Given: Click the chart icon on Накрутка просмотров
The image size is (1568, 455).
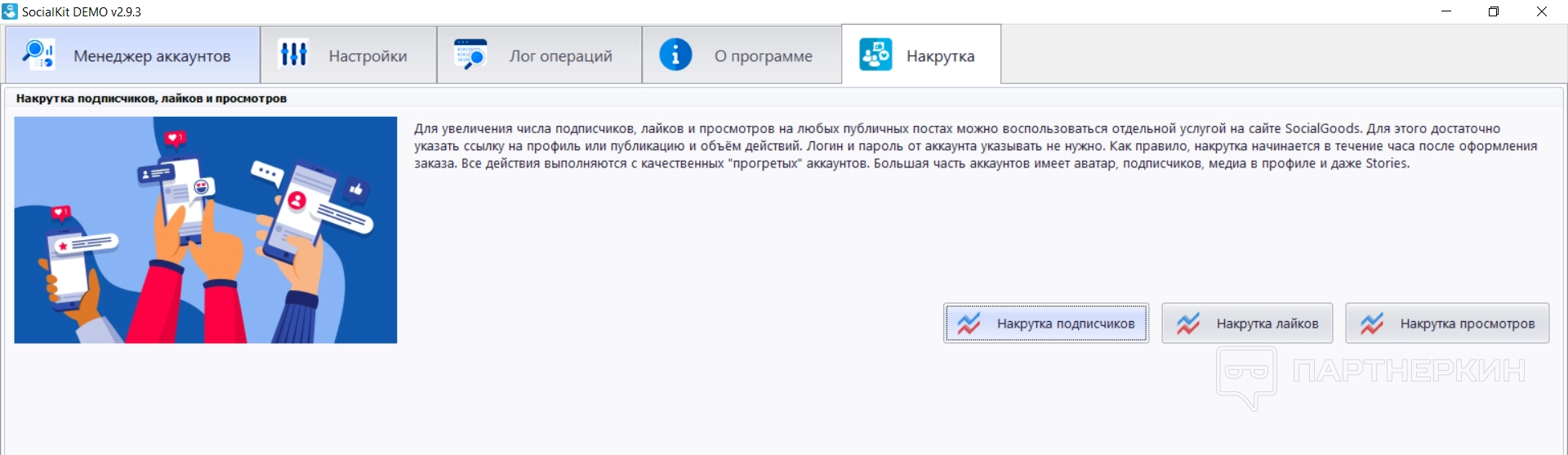Looking at the screenshot, I should [x=1372, y=323].
